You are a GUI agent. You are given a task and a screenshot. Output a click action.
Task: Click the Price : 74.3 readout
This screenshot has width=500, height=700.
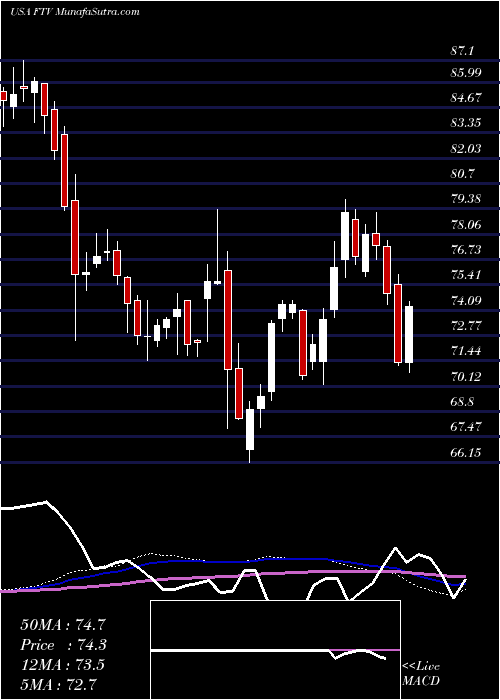[63, 645]
